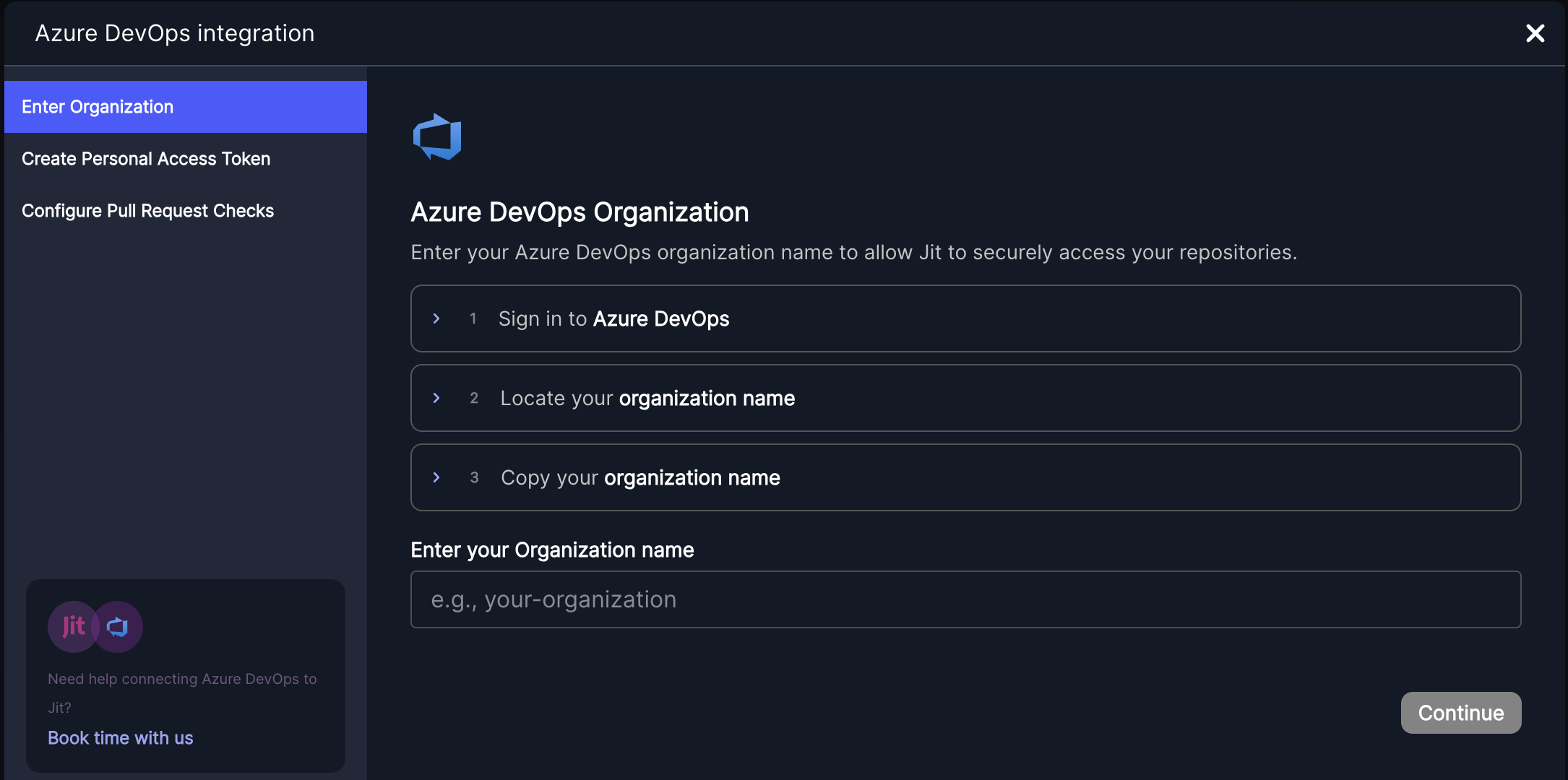Expand step 2 chevron for locating organization
This screenshot has height=780, width=1568.
tap(436, 398)
